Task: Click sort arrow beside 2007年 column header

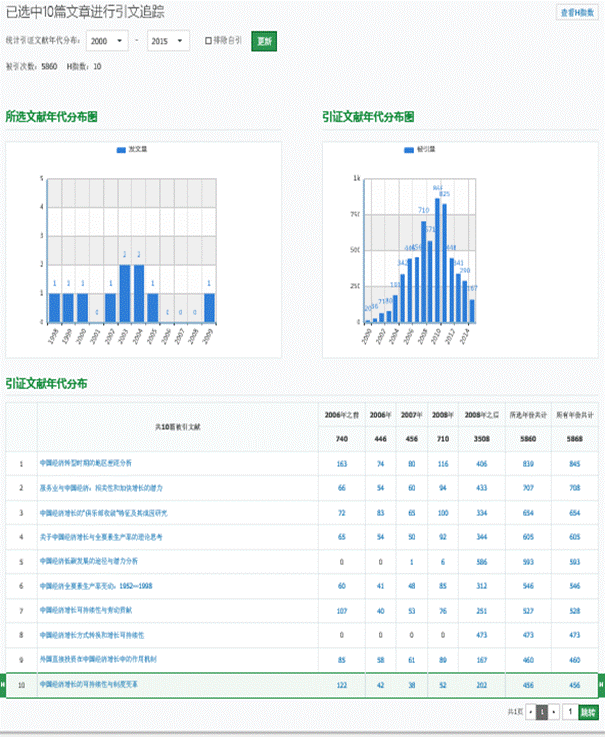Action: tap(423, 414)
